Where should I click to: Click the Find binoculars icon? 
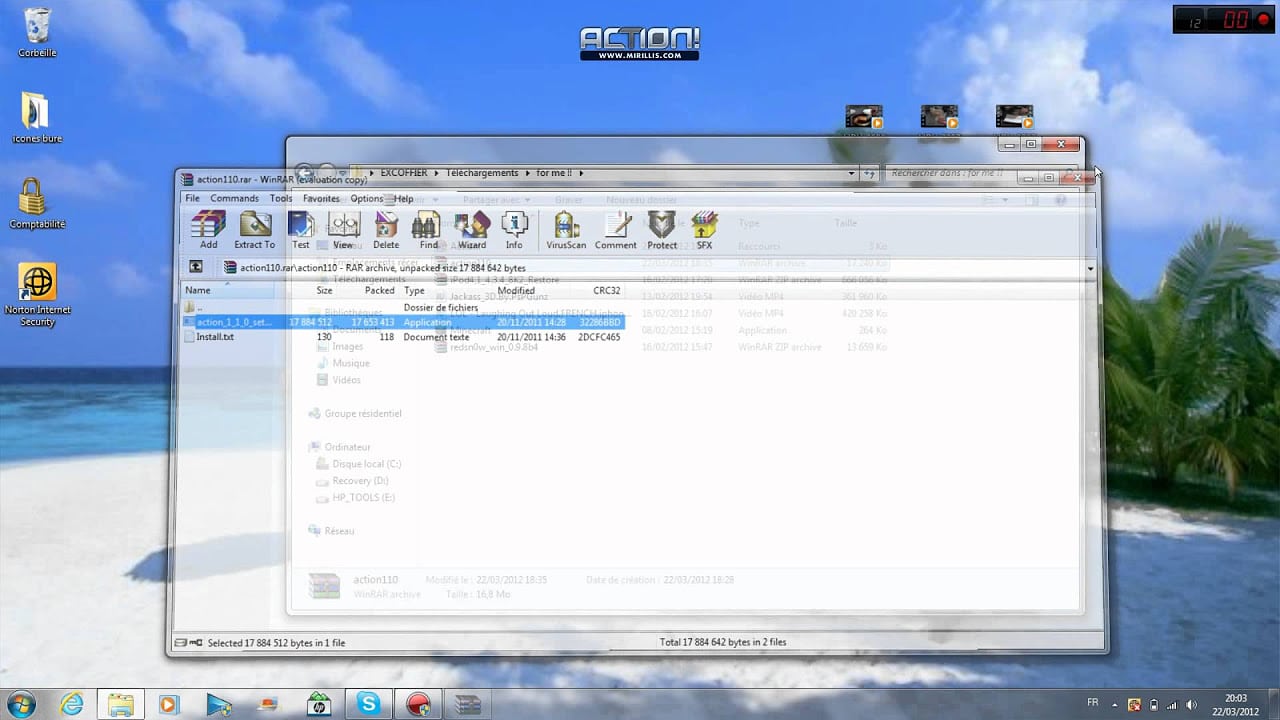coord(428,230)
